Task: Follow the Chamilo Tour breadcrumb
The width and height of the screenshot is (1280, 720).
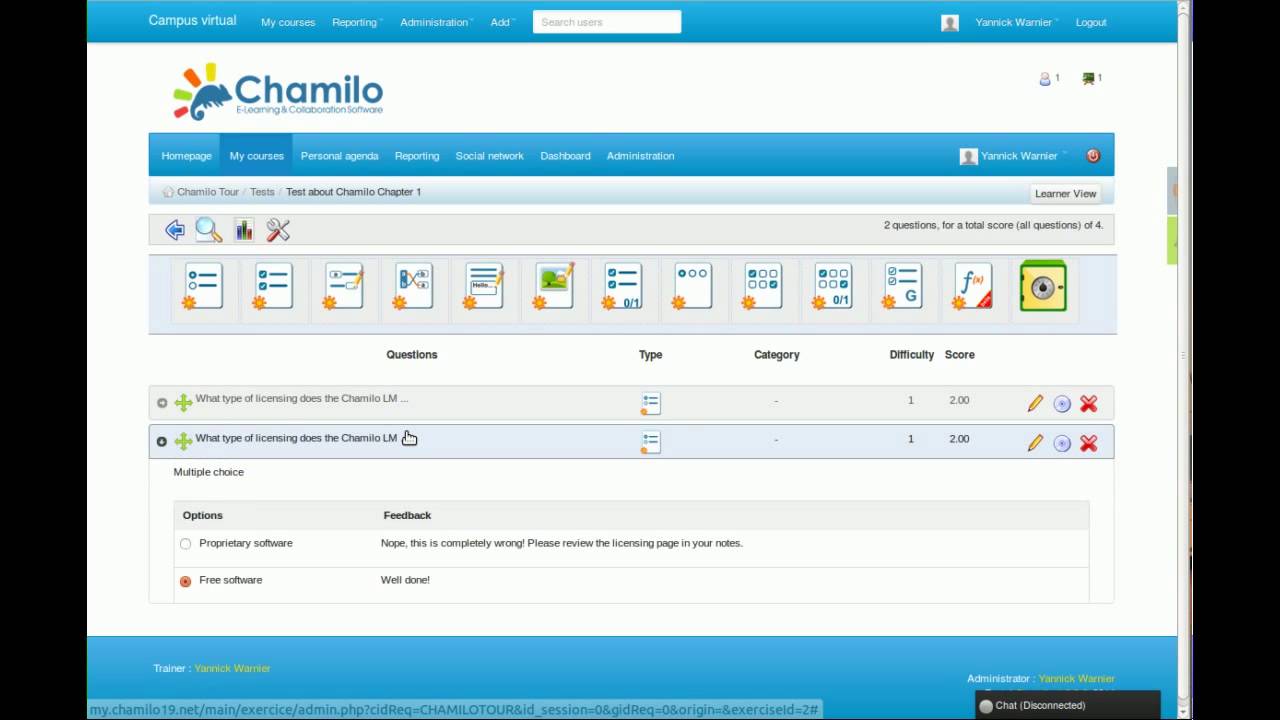Action: pyautogui.click(x=208, y=192)
